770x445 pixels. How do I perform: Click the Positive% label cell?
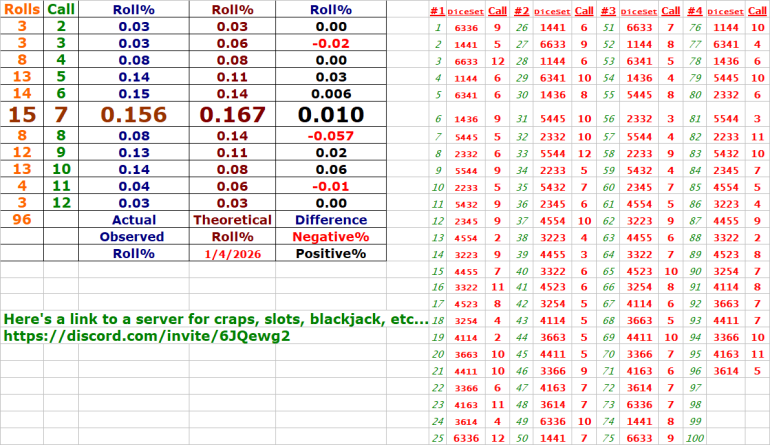point(331,254)
